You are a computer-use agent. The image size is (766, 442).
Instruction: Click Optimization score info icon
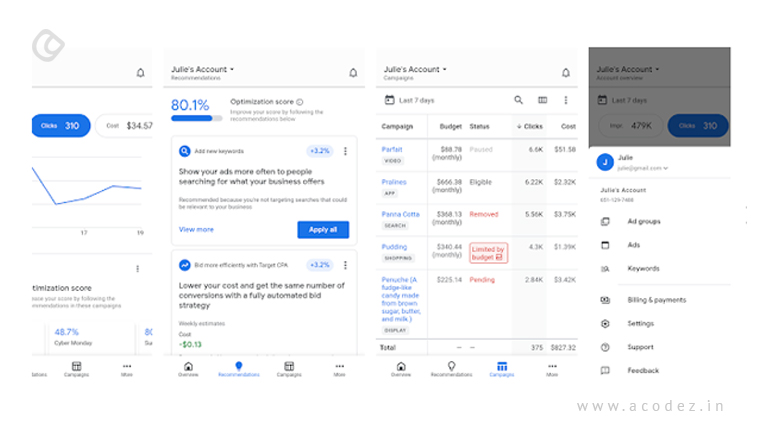(x=299, y=102)
